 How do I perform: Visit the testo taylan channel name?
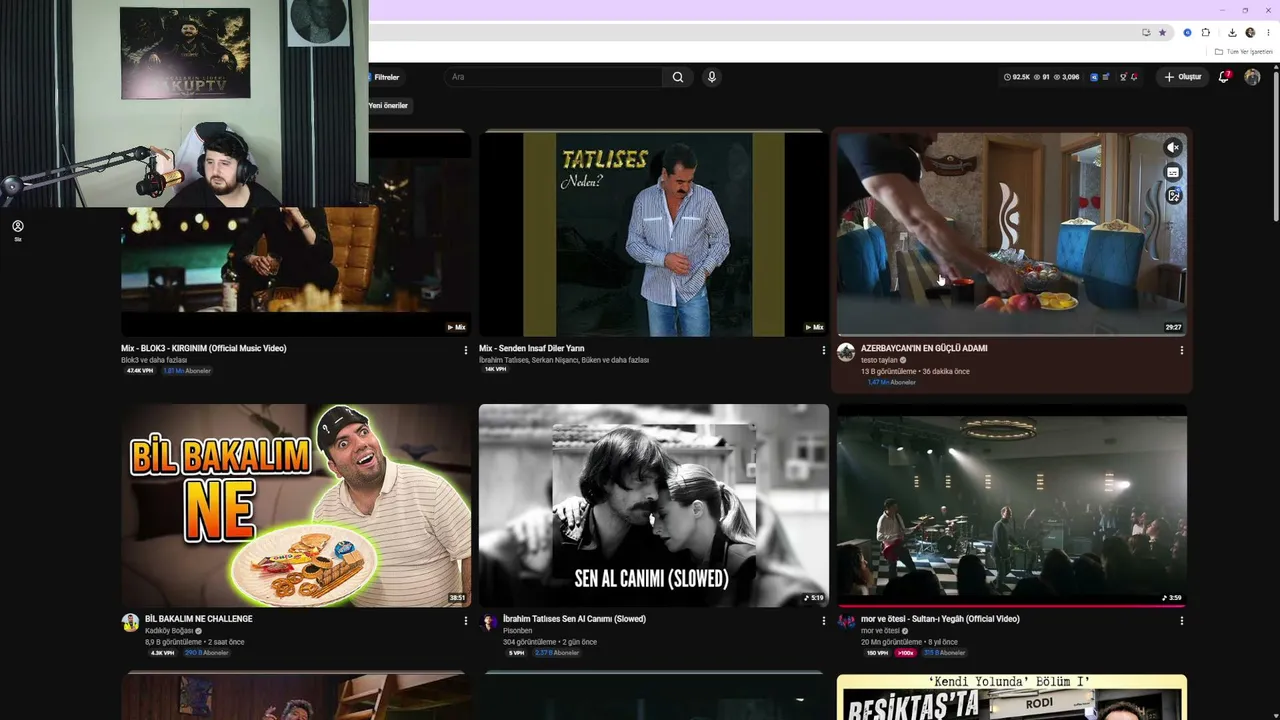pos(879,360)
